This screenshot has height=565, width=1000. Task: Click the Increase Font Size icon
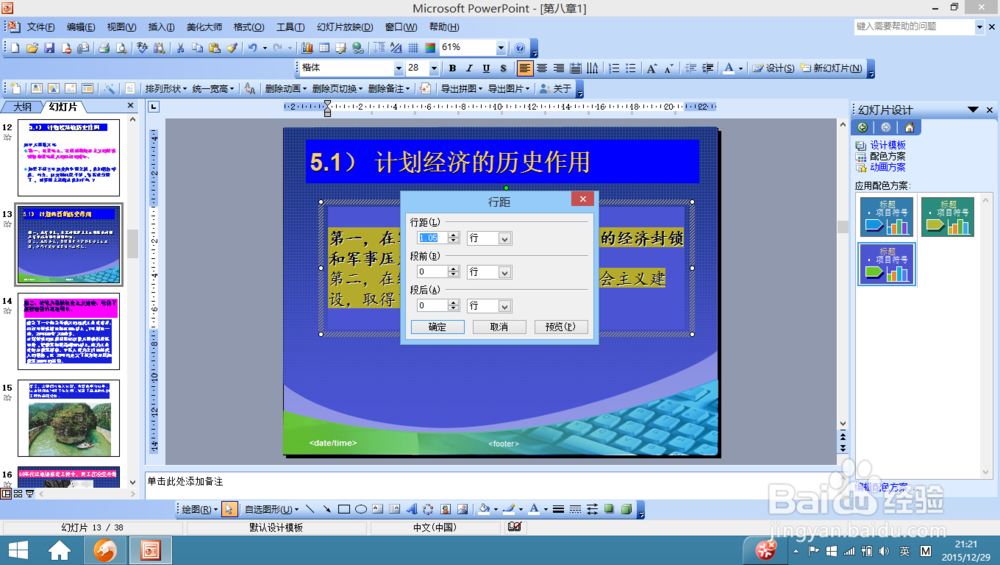pyautogui.click(x=652, y=68)
